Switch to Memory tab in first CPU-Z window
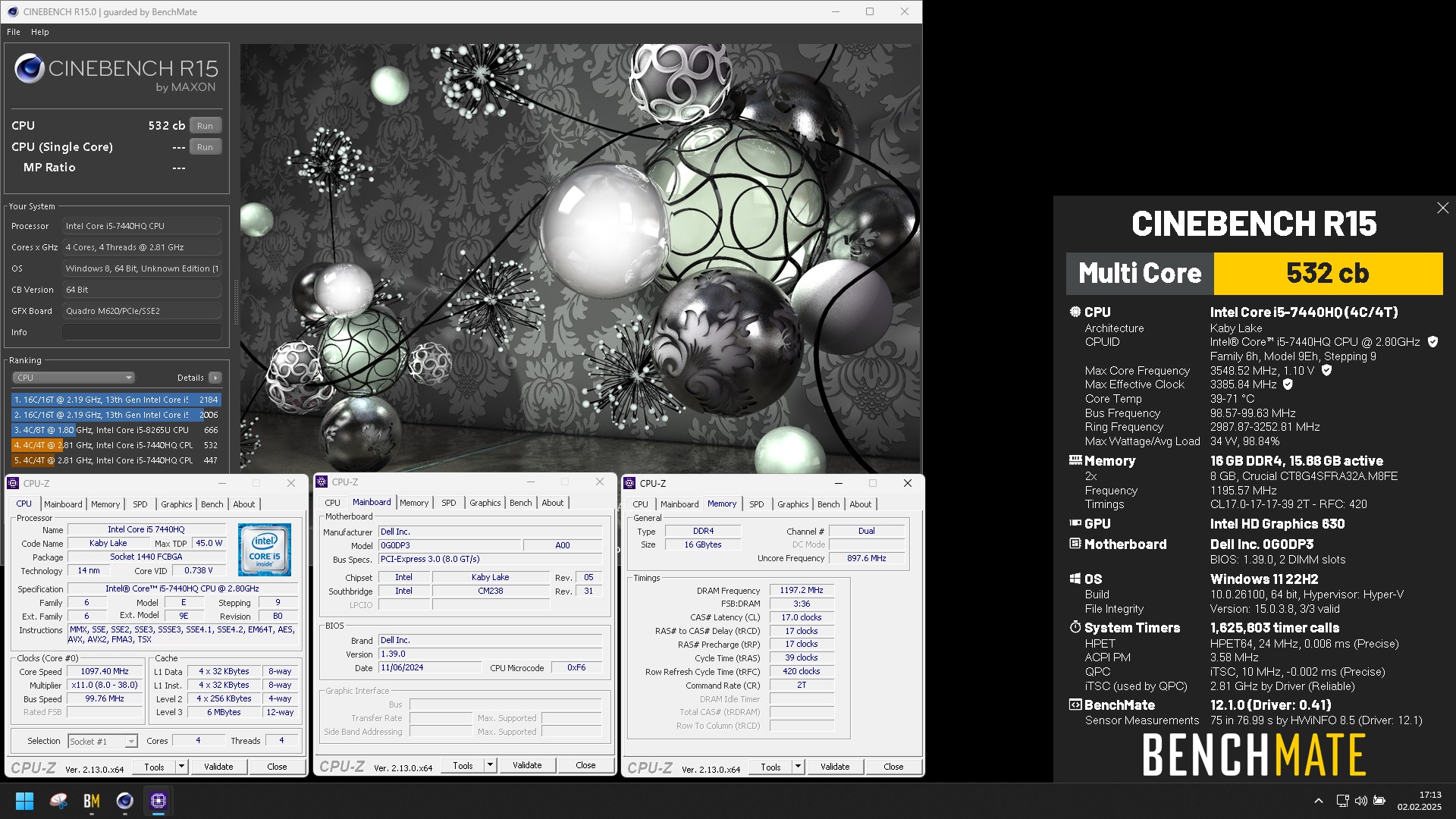This screenshot has height=819, width=1456. 105,504
